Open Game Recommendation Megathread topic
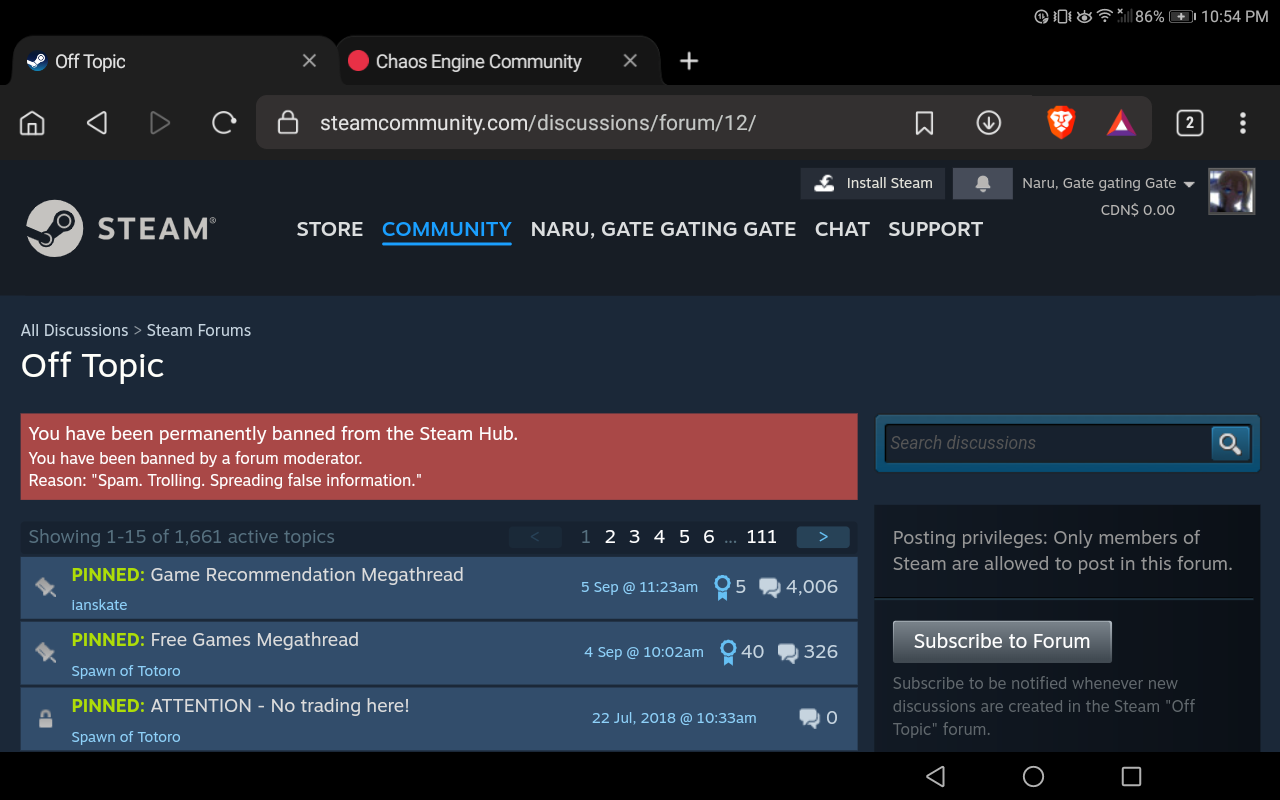 (307, 575)
